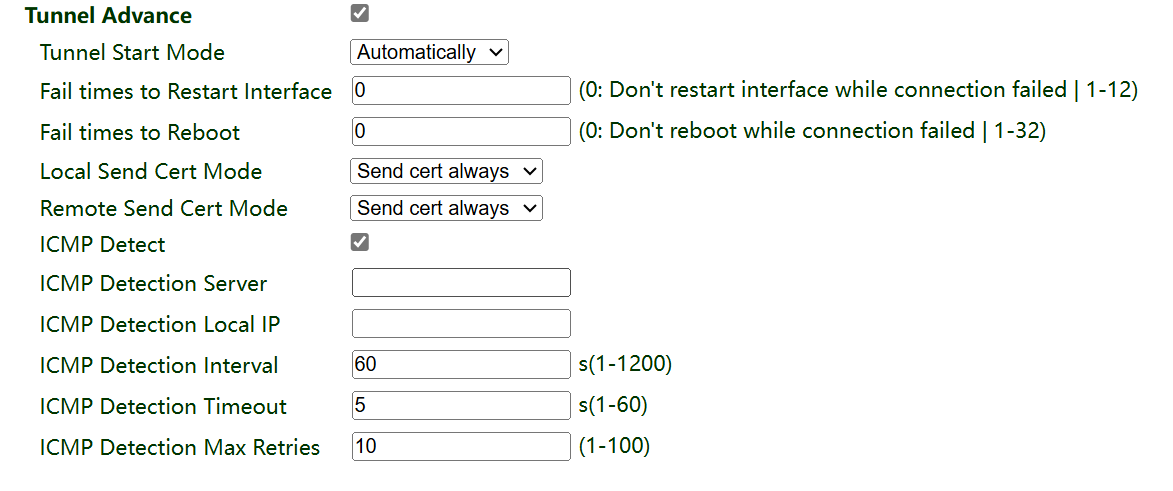Click the "s(1-1200)" range hint text
1173x491 pixels.
coord(625,364)
